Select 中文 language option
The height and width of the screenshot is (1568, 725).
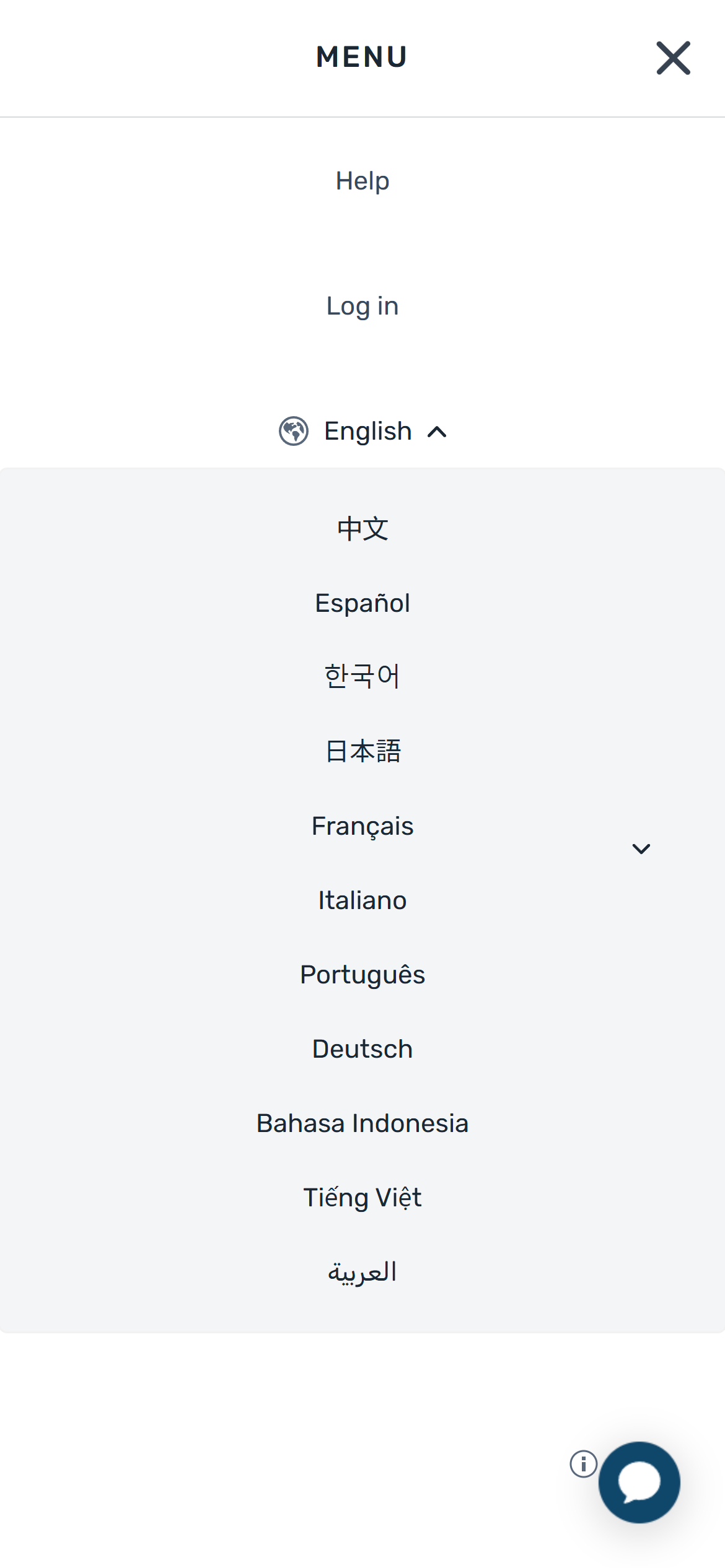click(362, 529)
